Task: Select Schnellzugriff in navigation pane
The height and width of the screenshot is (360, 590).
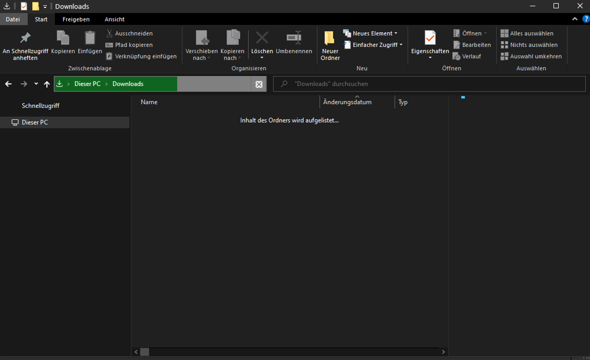Action: pyautogui.click(x=40, y=106)
